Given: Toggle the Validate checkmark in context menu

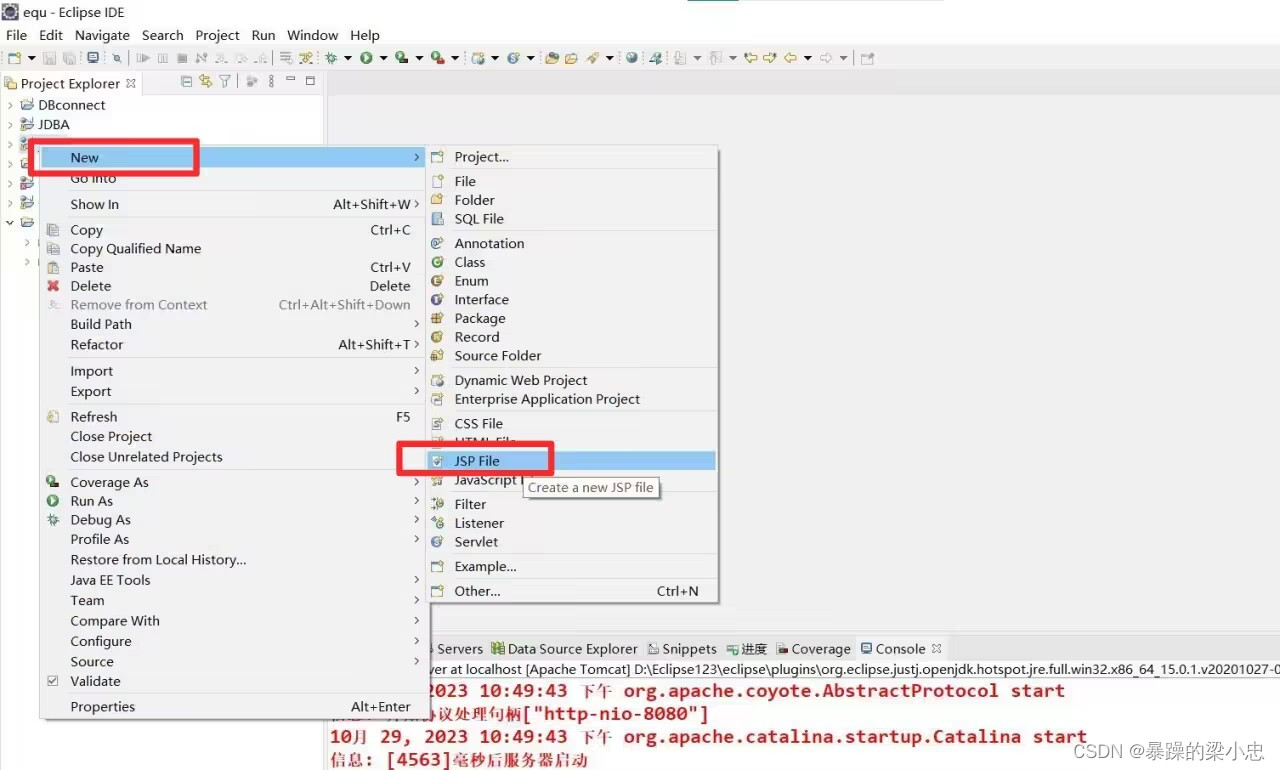Looking at the screenshot, I should [x=53, y=681].
